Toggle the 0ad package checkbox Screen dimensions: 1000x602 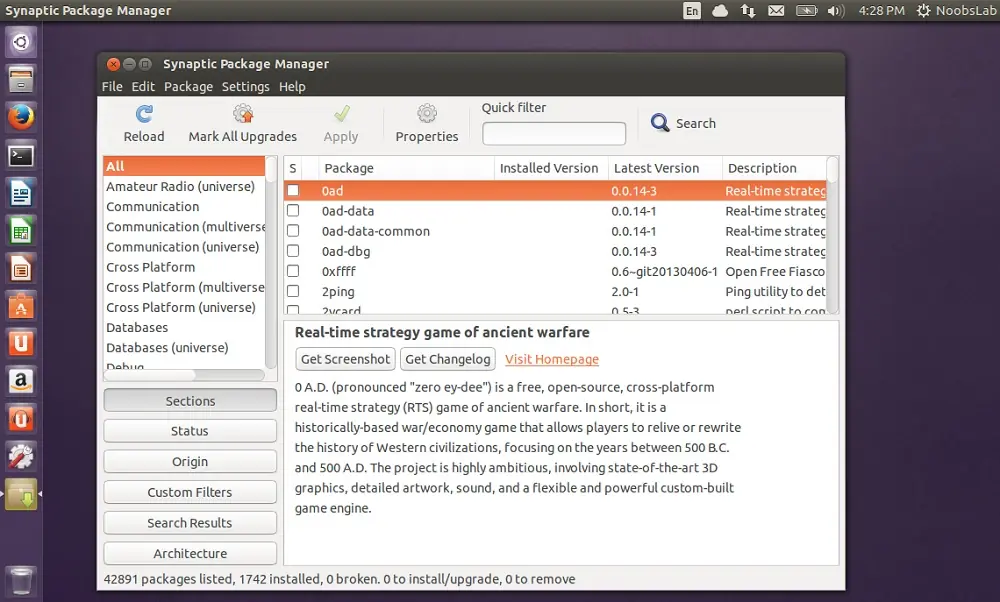[x=293, y=190]
